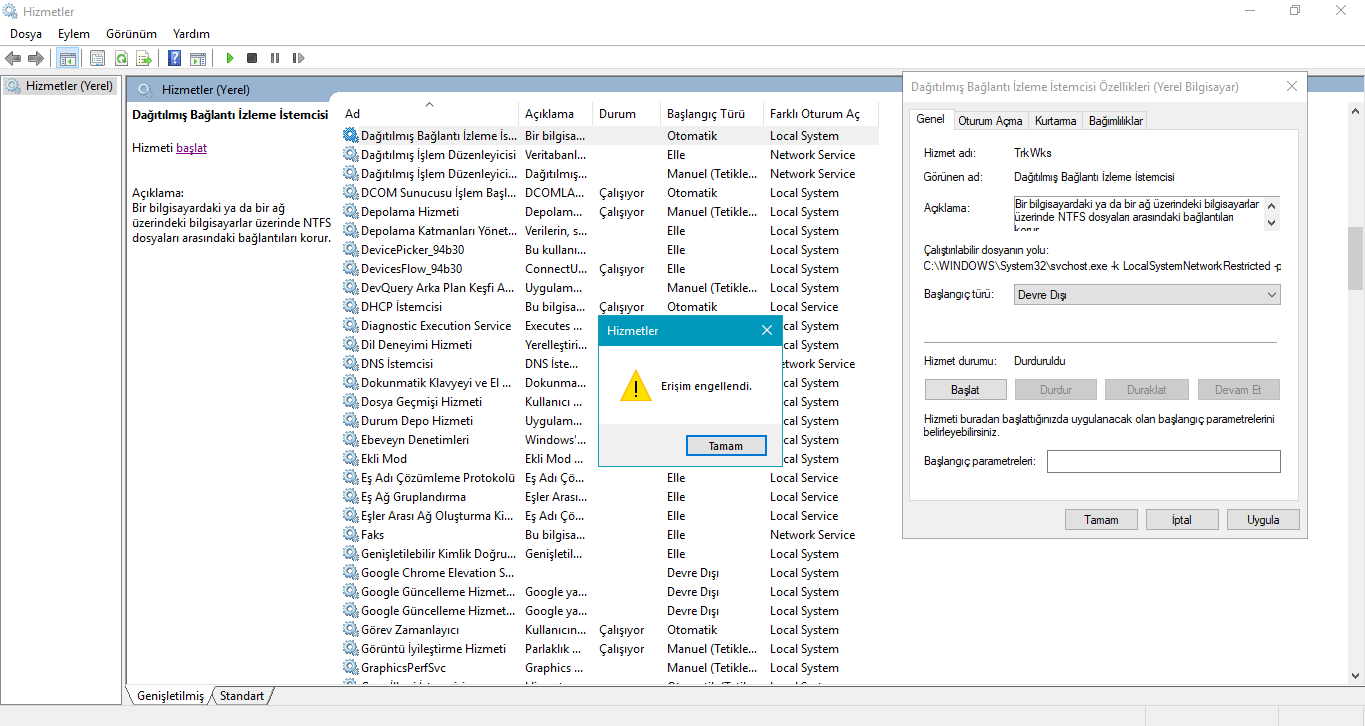The width and height of the screenshot is (1365, 726).
Task: Click the green Start Service toolbar icon
Action: click(230, 59)
